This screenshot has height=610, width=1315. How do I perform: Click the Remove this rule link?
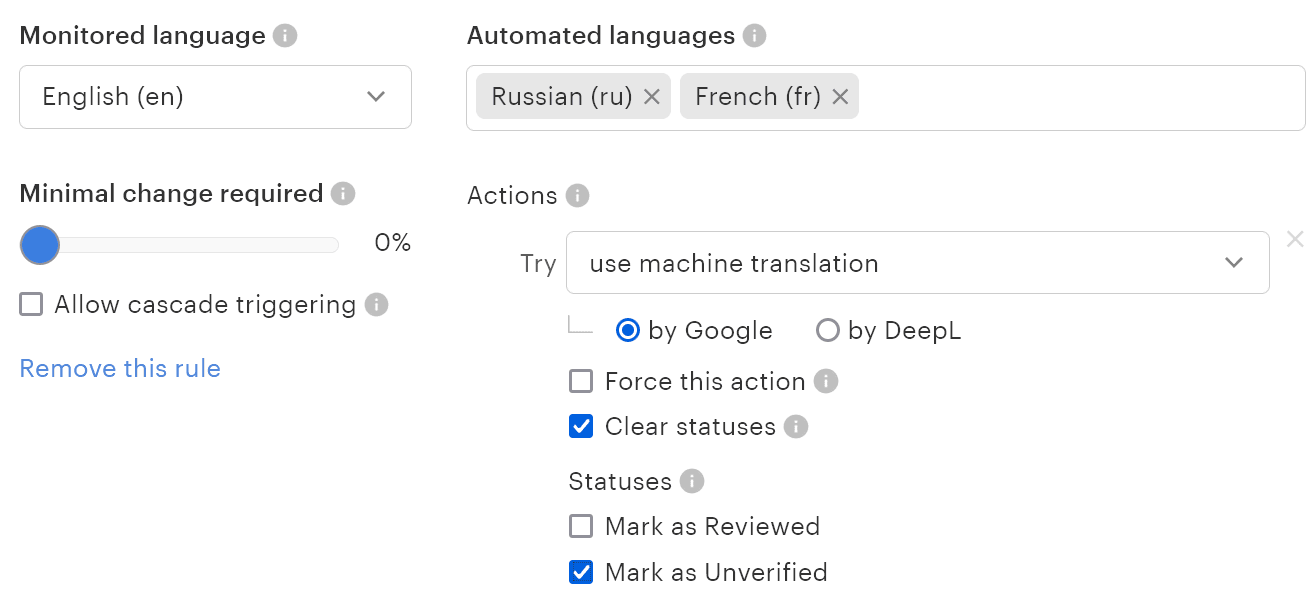pos(120,368)
